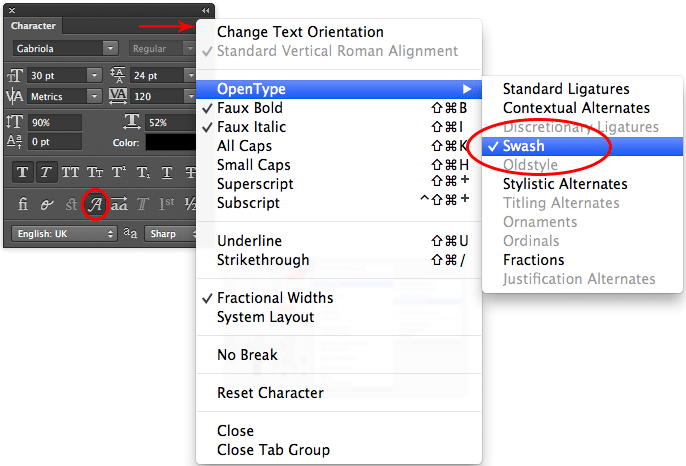The width and height of the screenshot is (686, 466).
Task: Toggle Faux Bold button in Character panel
Action: point(21,173)
